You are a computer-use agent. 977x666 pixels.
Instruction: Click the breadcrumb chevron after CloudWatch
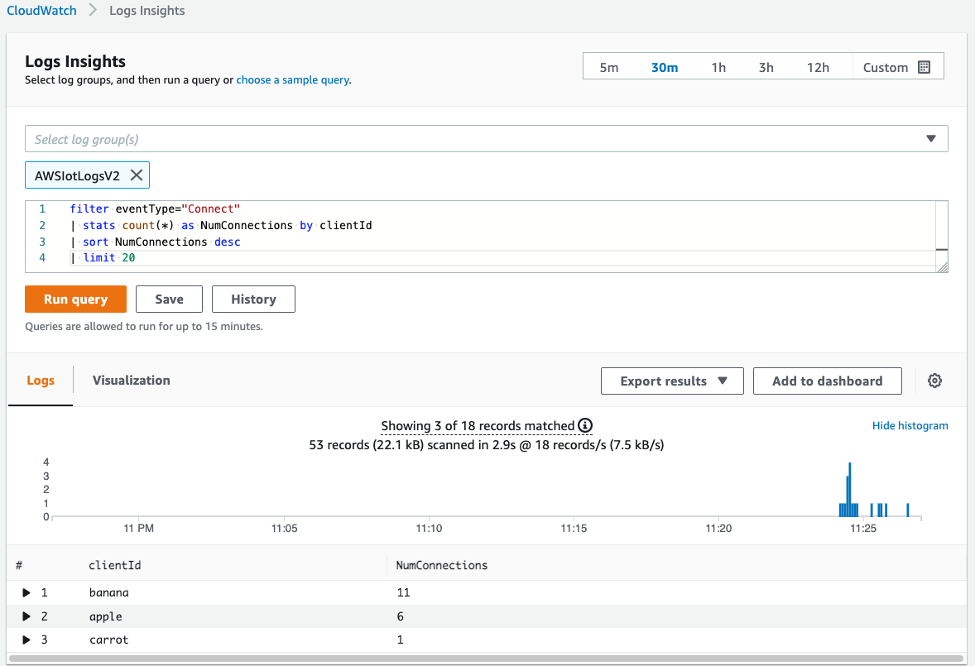[91, 10]
